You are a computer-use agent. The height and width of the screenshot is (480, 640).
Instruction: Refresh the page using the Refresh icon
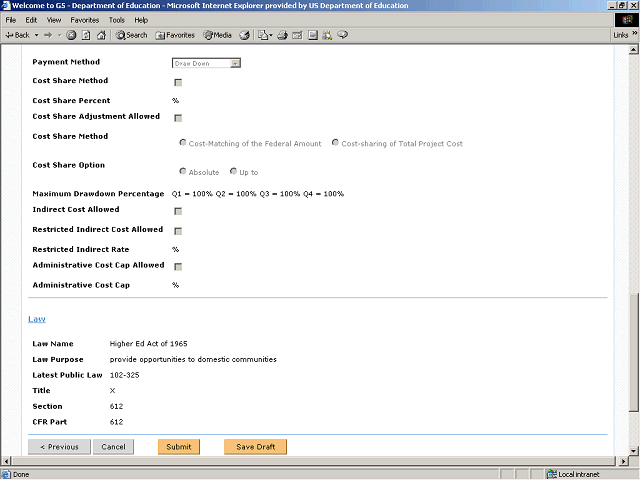86,35
